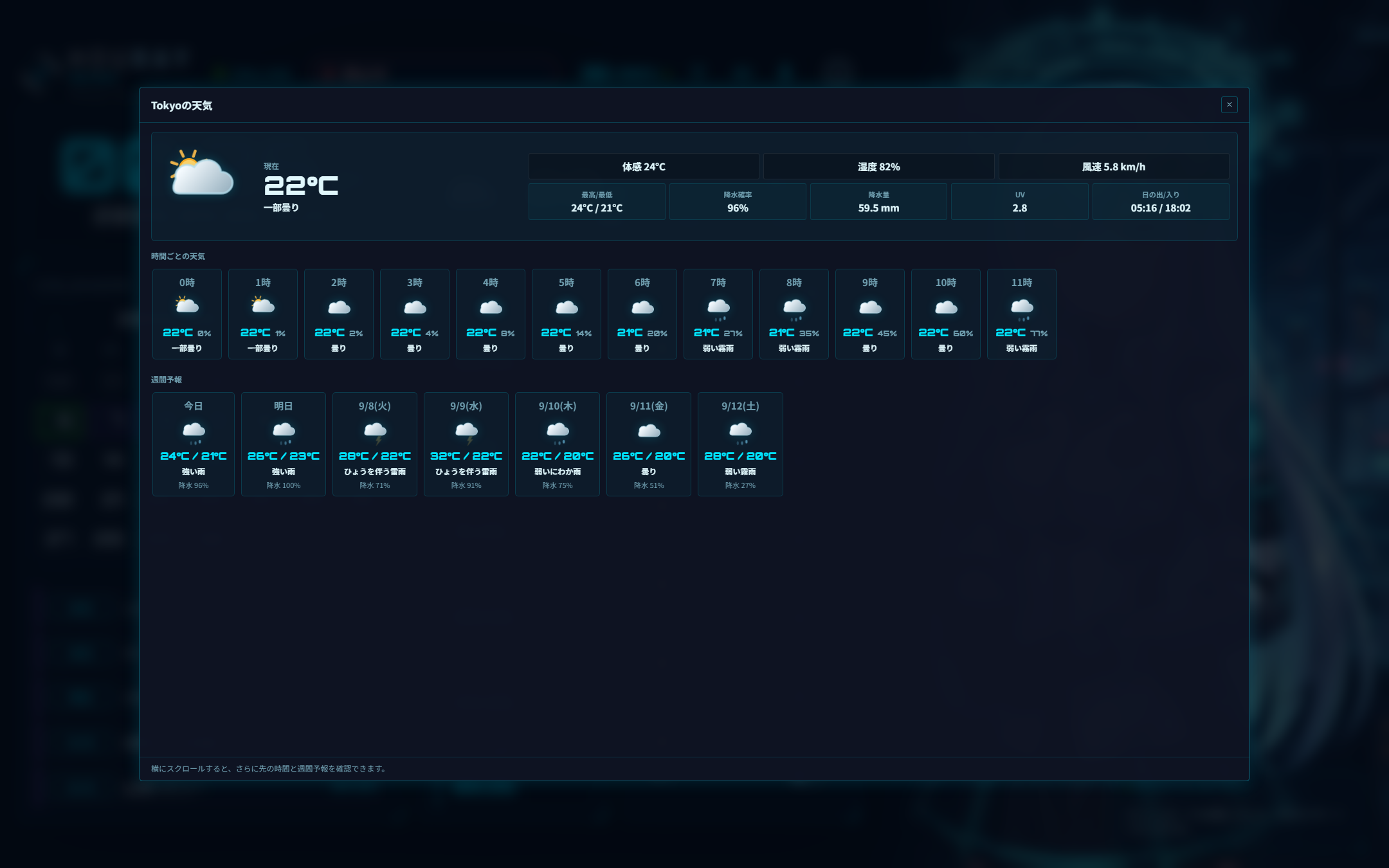
Task: Click the 2時 cloud icon
Action: (339, 307)
